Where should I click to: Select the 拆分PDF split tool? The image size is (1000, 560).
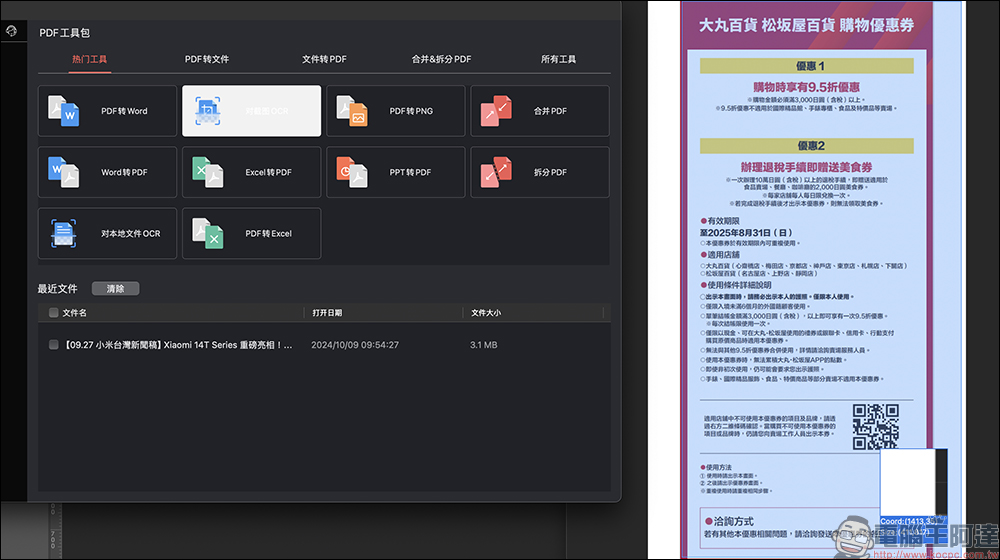tap(540, 172)
